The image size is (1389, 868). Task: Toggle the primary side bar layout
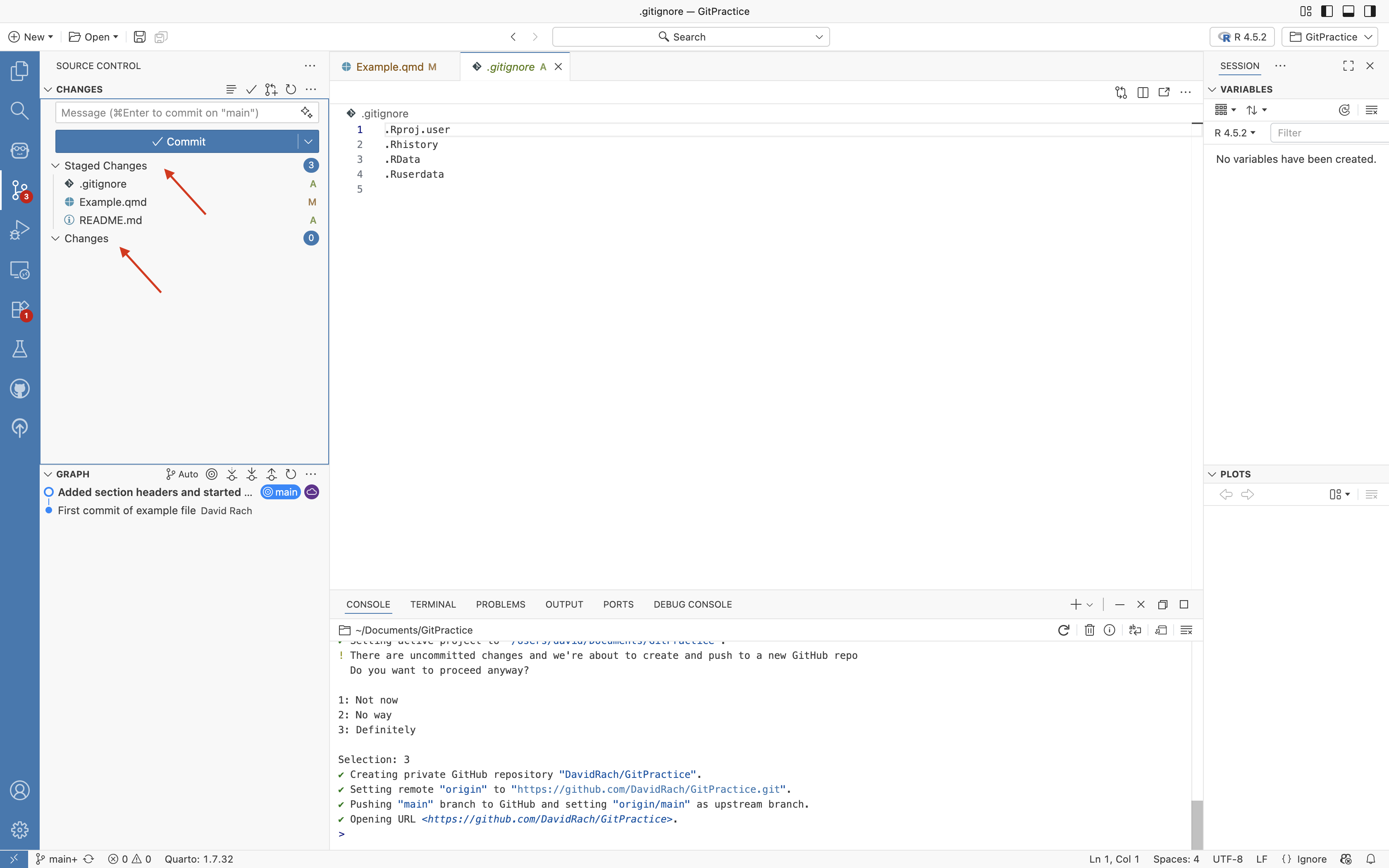tap(1327, 11)
